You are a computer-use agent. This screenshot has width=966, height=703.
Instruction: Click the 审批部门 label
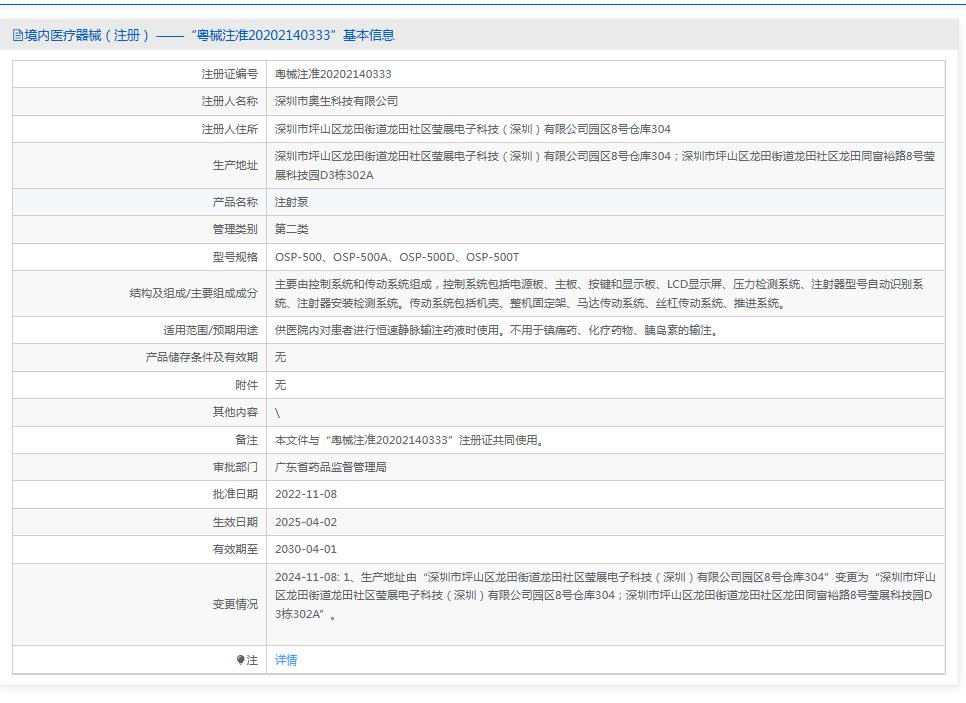(x=235, y=467)
